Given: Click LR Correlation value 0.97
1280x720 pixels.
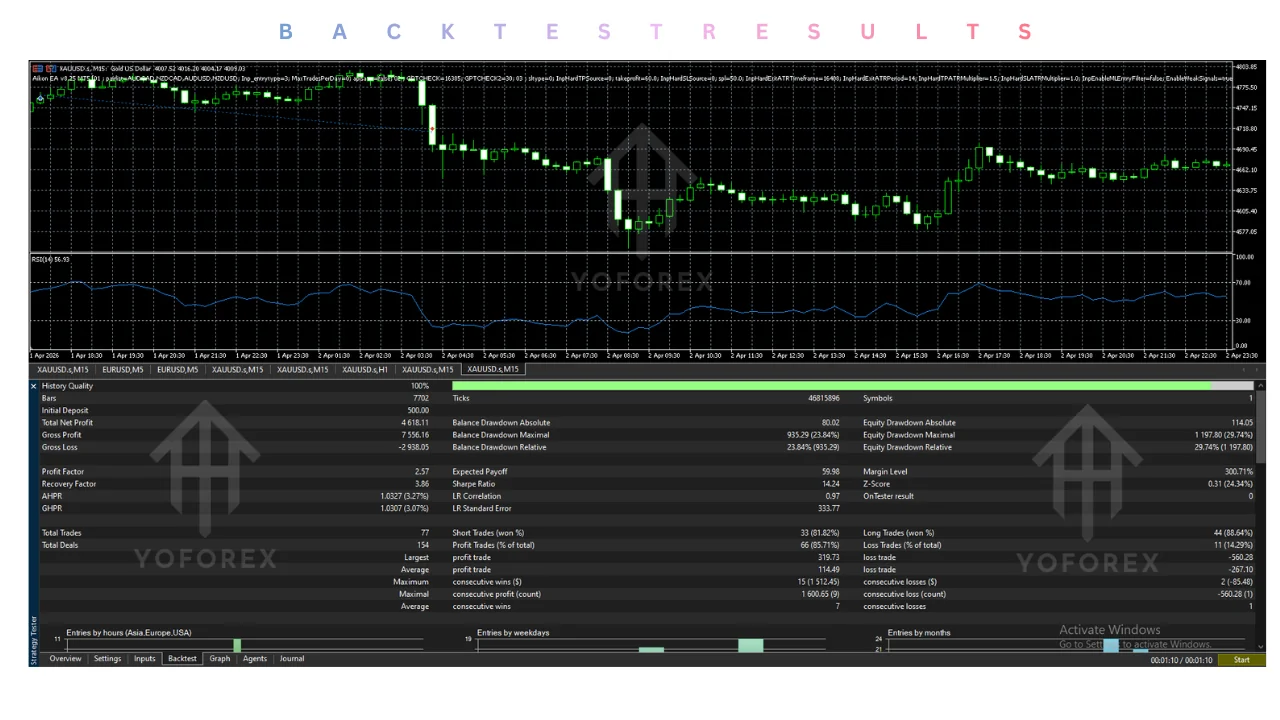Looking at the screenshot, I should click(x=833, y=496).
